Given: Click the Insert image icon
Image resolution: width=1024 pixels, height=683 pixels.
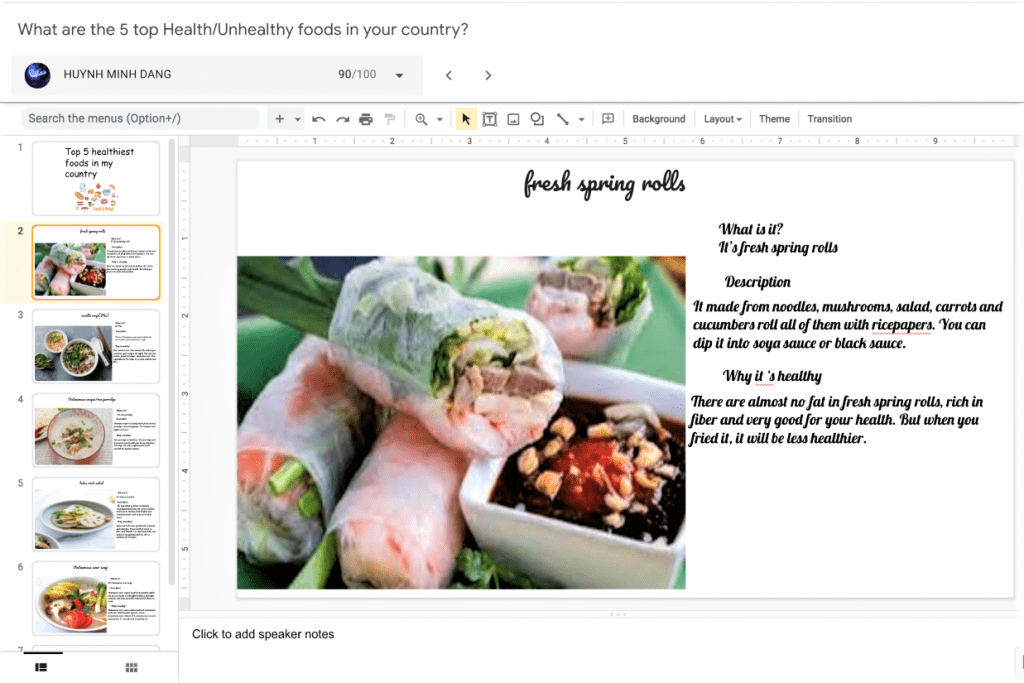Looking at the screenshot, I should tap(513, 118).
